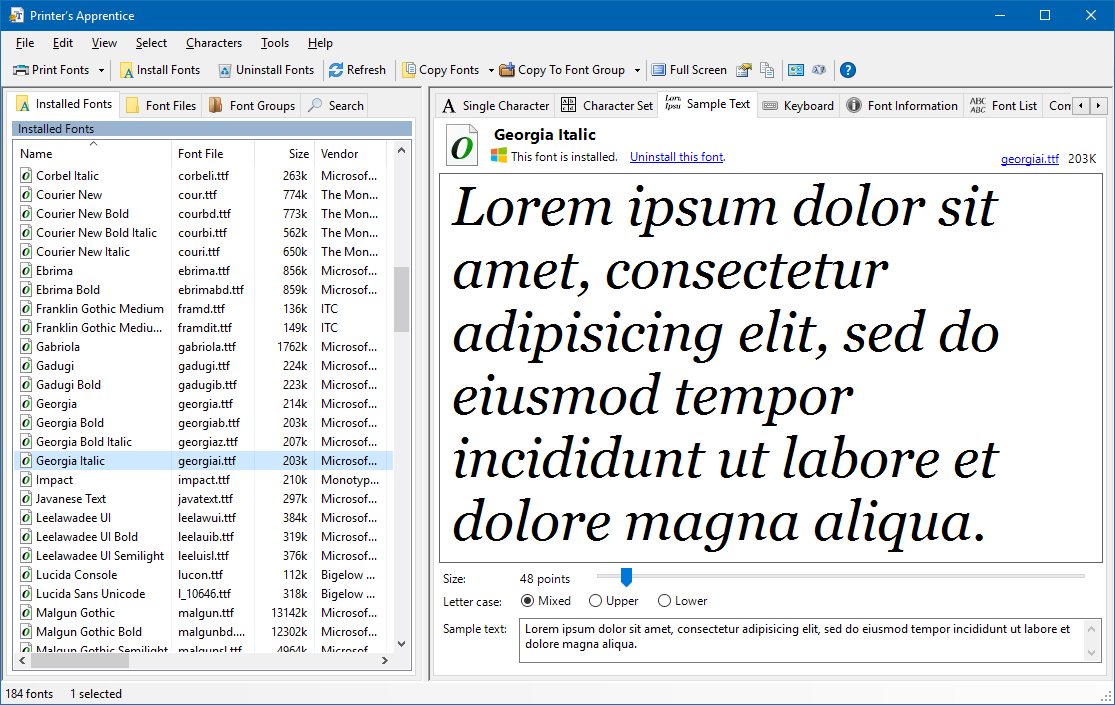The image size is (1115, 705).
Task: Click the font list scroll-right arrow
Action: 385,661
